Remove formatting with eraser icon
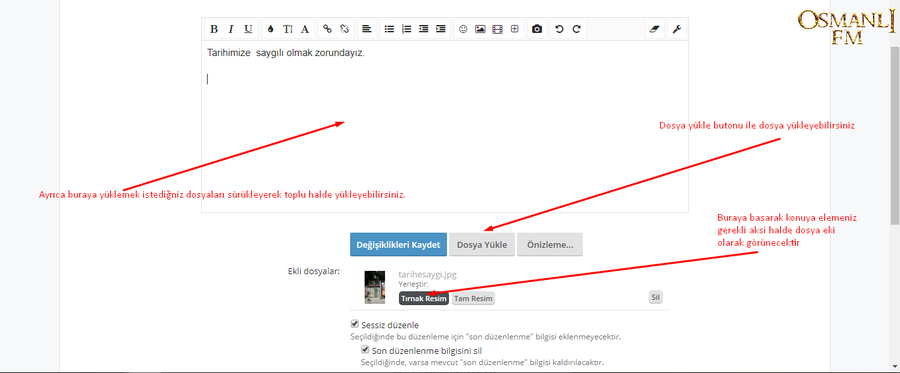Image resolution: width=900 pixels, height=373 pixels. click(654, 29)
